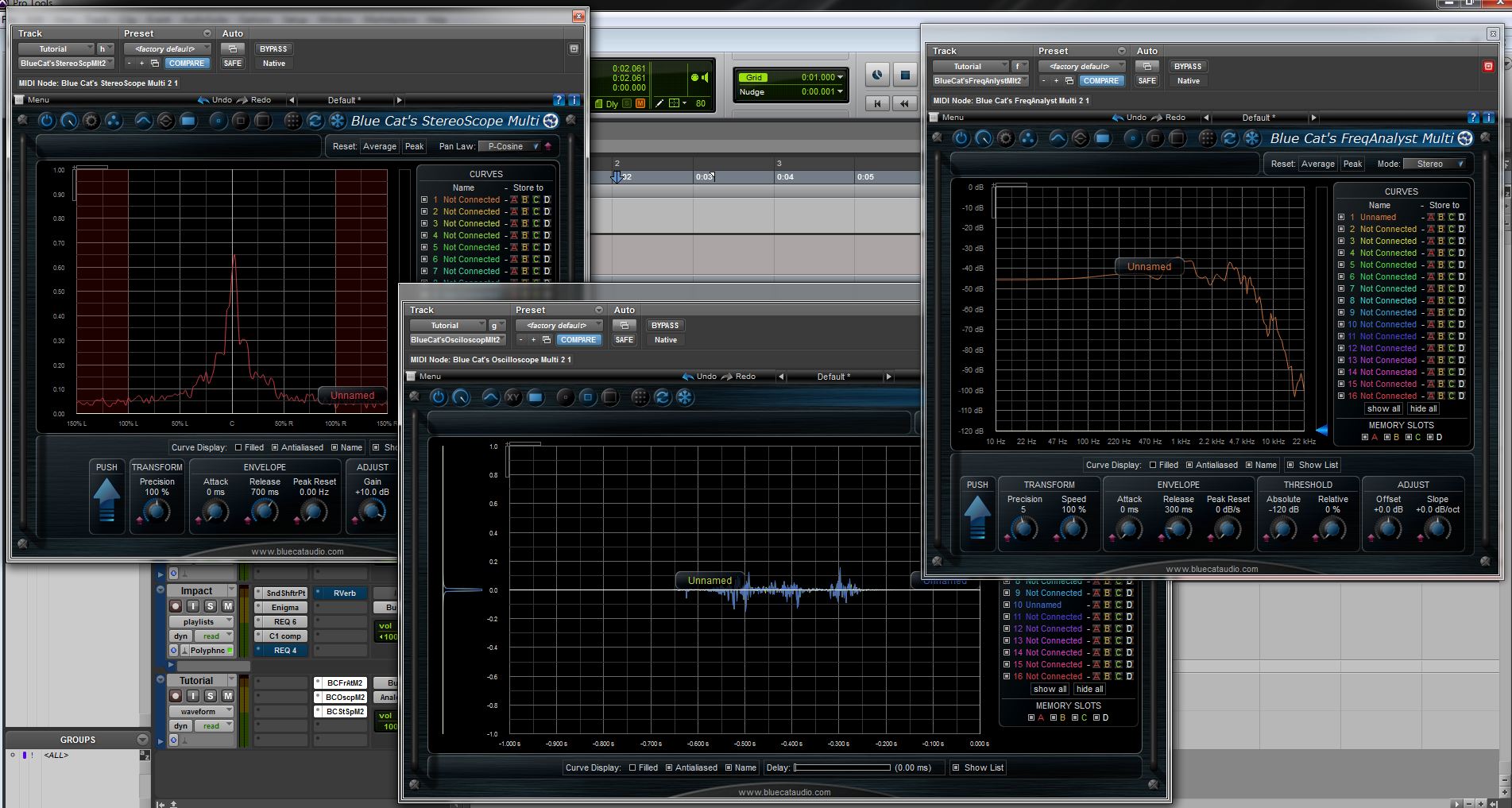Viewport: 1512px width, 808px height.
Task: Click the snowflake freeze icon in FreqAnalyst toolbar
Action: coord(1251,138)
